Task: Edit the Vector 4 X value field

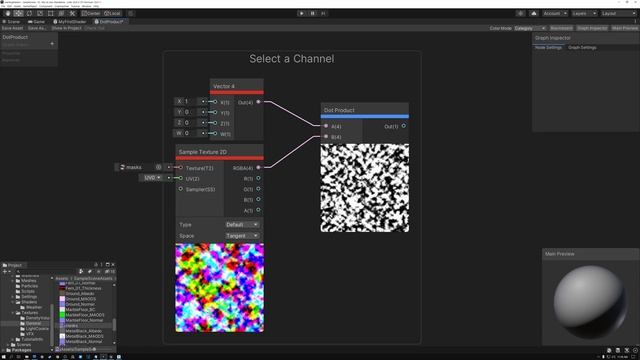Action: click(191, 101)
